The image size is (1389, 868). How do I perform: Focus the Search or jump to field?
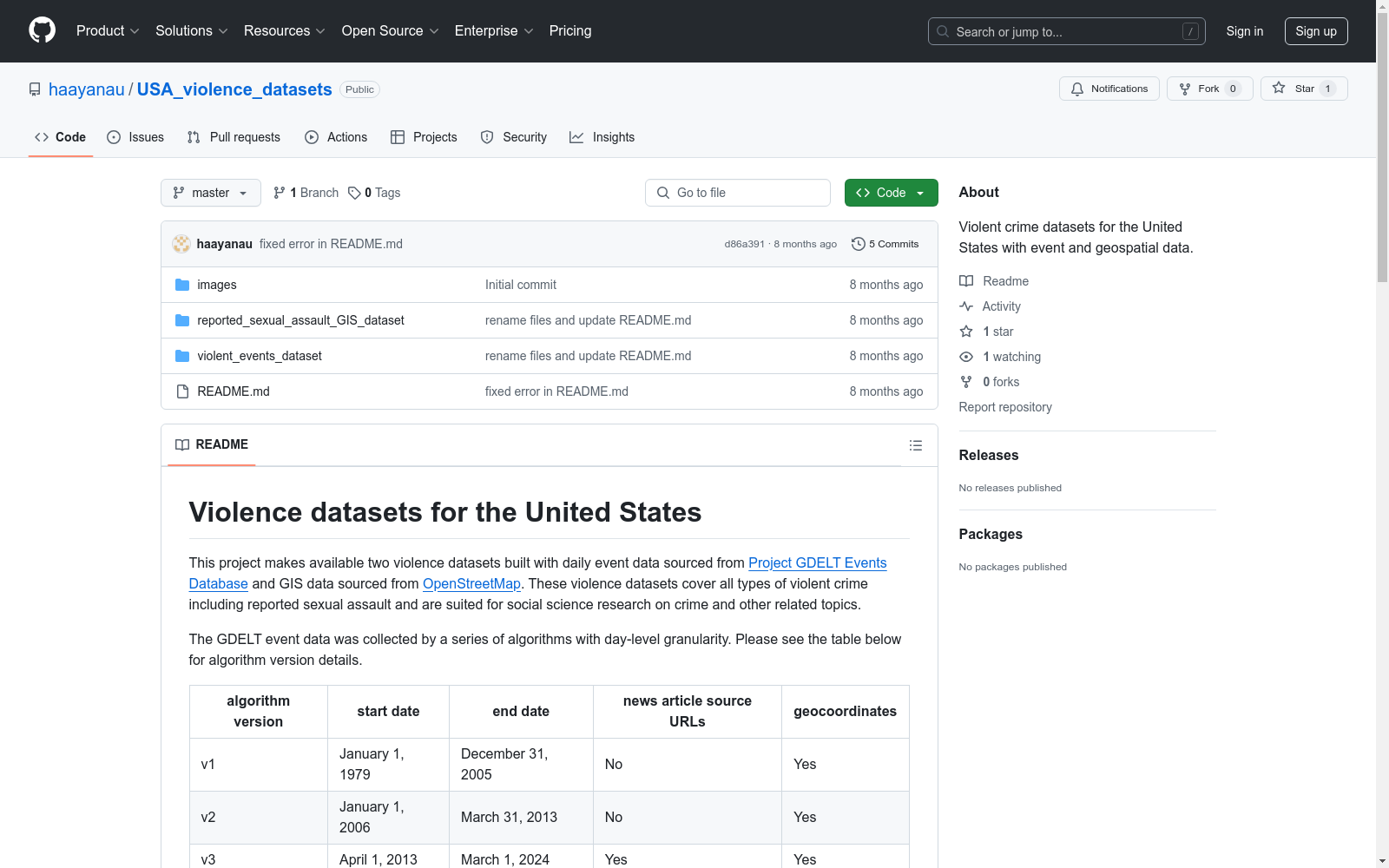tap(1066, 31)
